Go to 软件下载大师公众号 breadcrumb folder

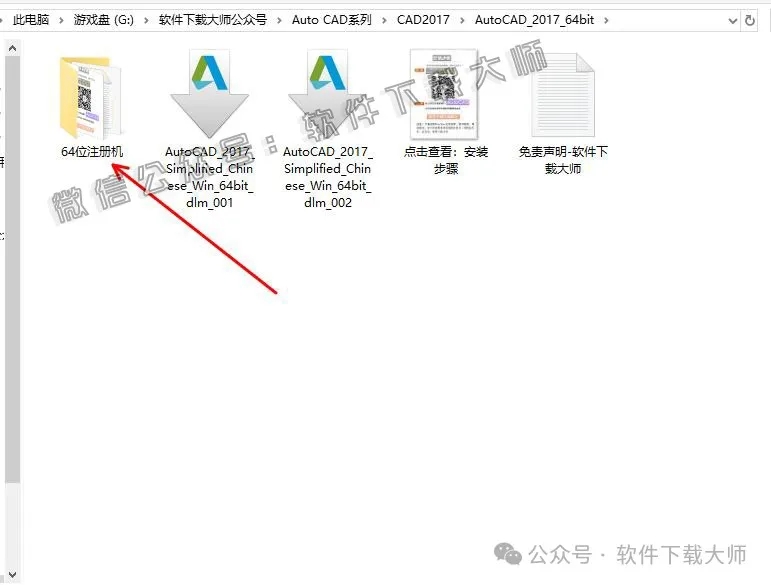(212, 20)
